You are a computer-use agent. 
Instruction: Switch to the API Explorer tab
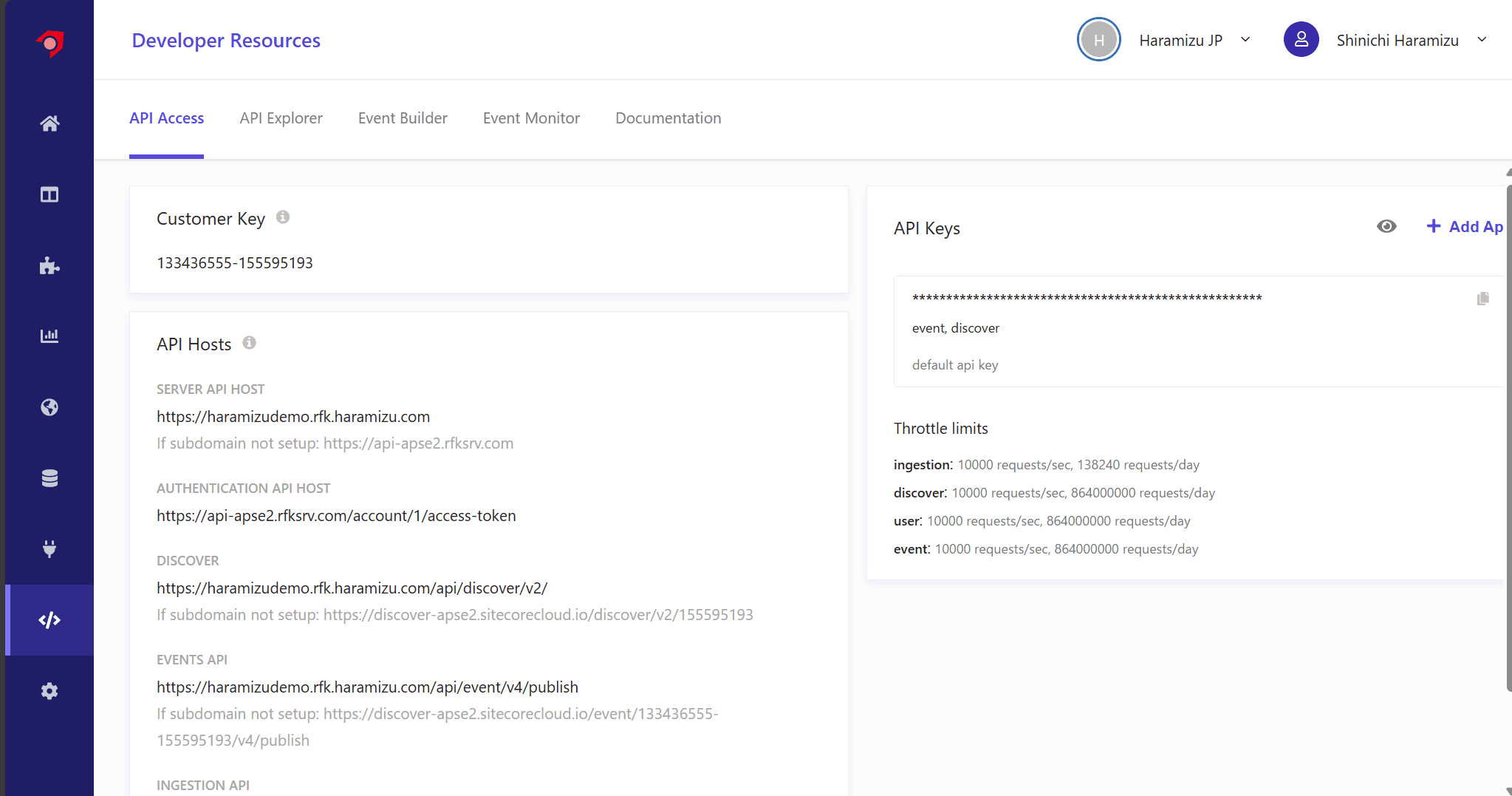(281, 118)
